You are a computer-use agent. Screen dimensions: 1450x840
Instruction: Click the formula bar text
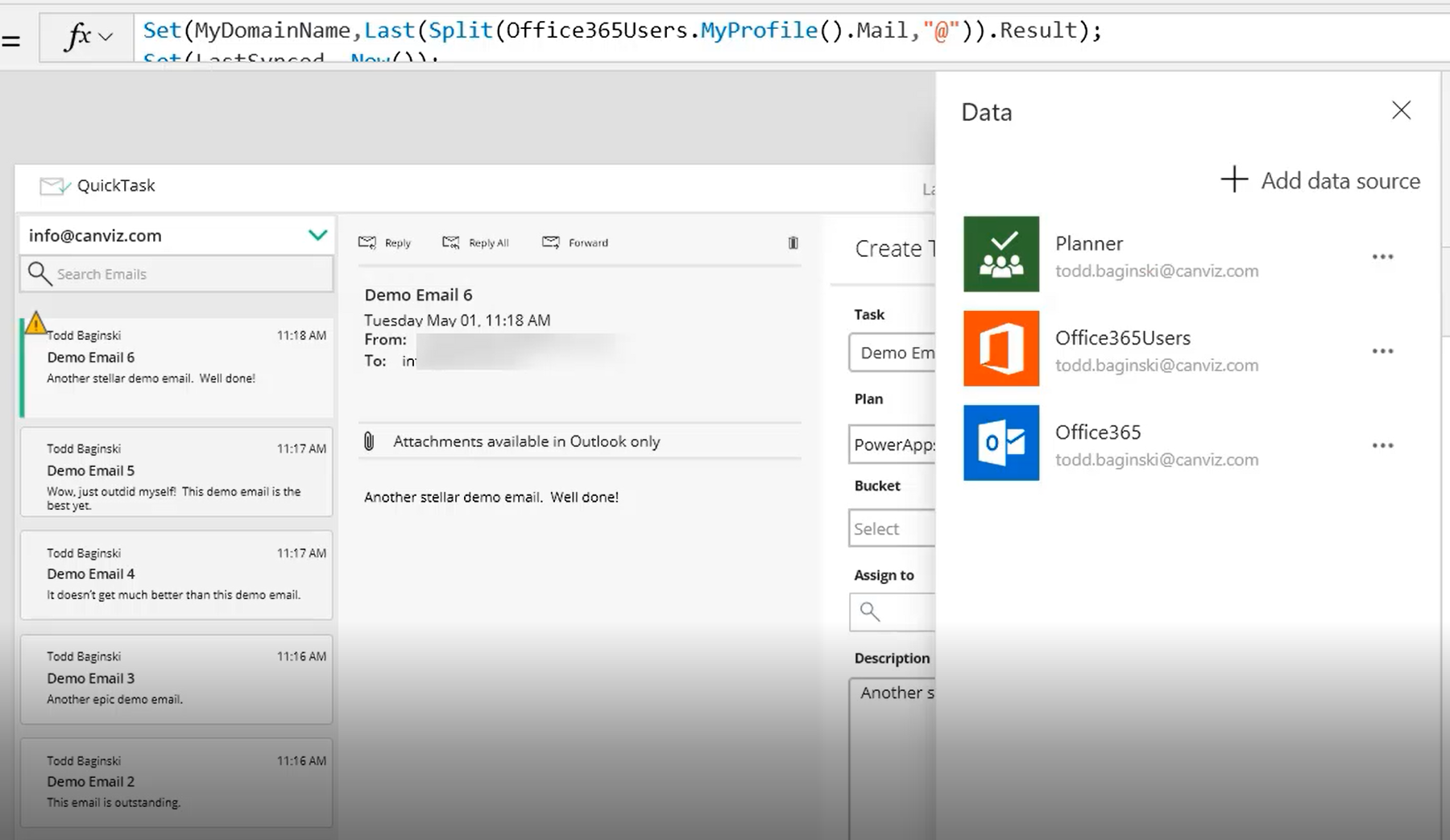(x=620, y=31)
